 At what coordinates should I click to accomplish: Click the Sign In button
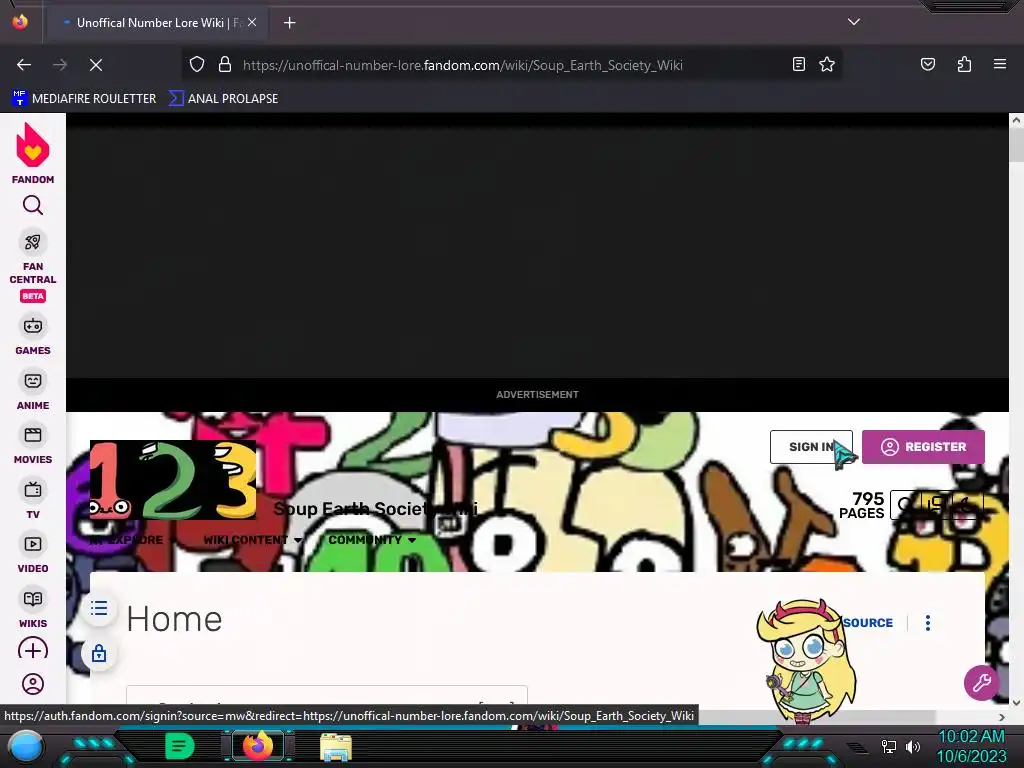coord(811,447)
